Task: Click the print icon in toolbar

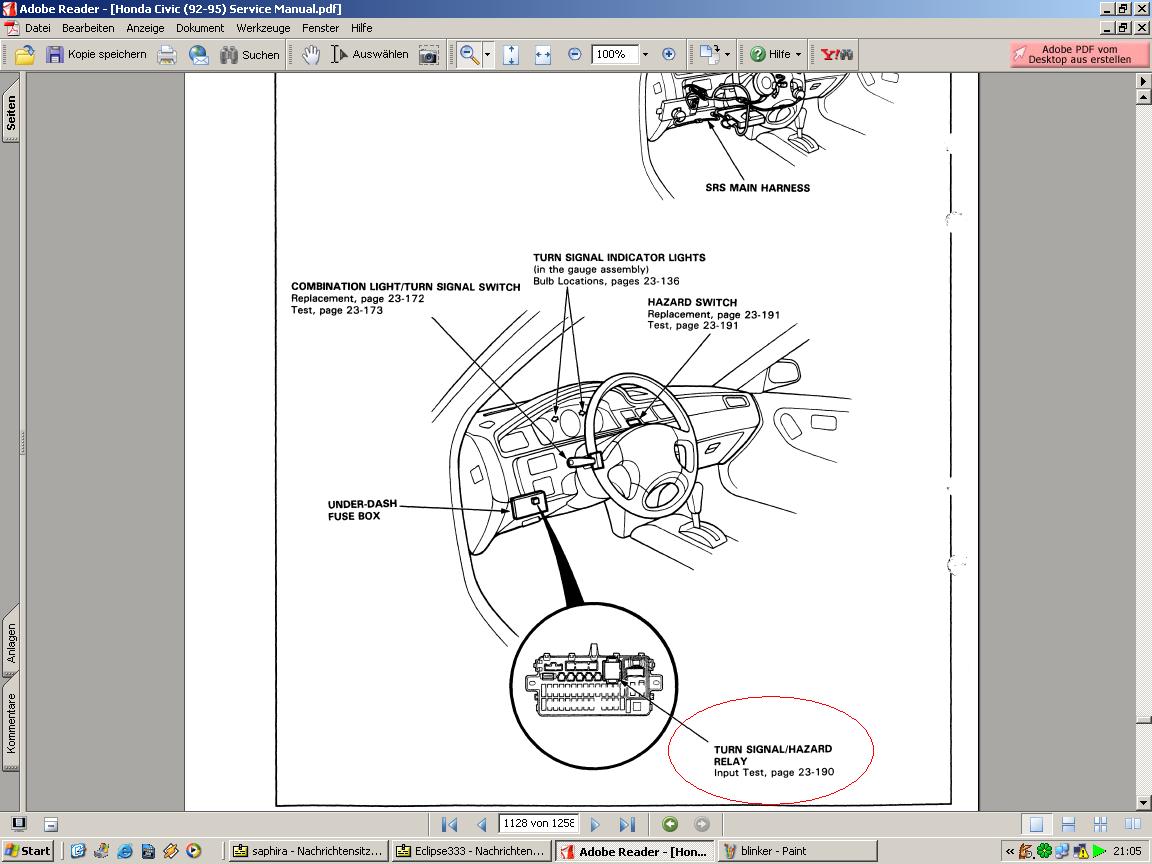Action: pyautogui.click(x=167, y=55)
